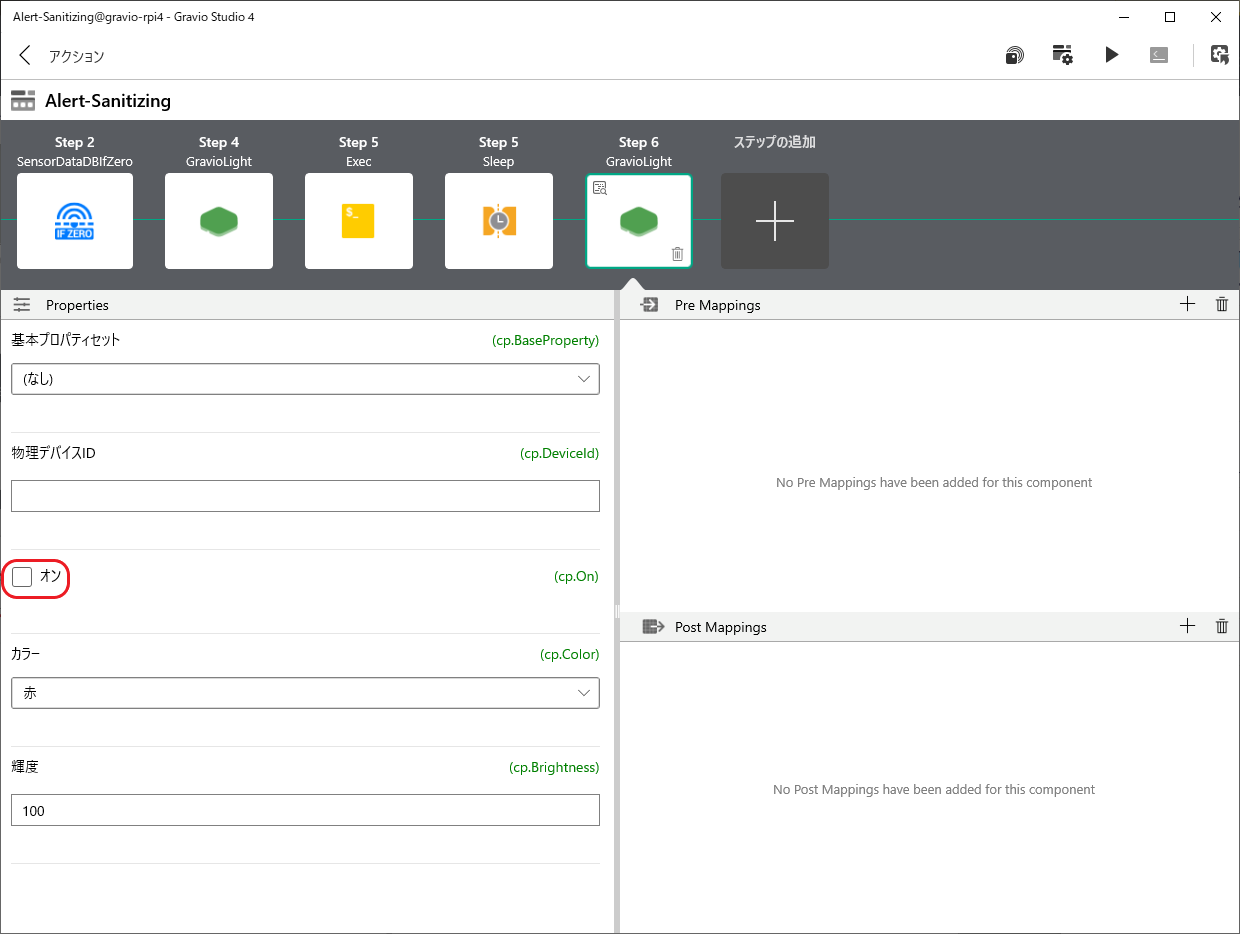
Task: Click the (cp.Brightness) green label
Action: point(554,768)
